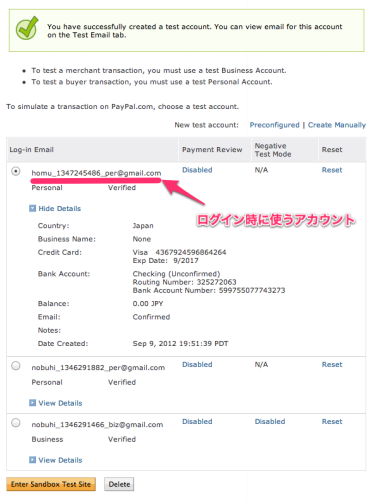Click the Business account type label

point(47,439)
